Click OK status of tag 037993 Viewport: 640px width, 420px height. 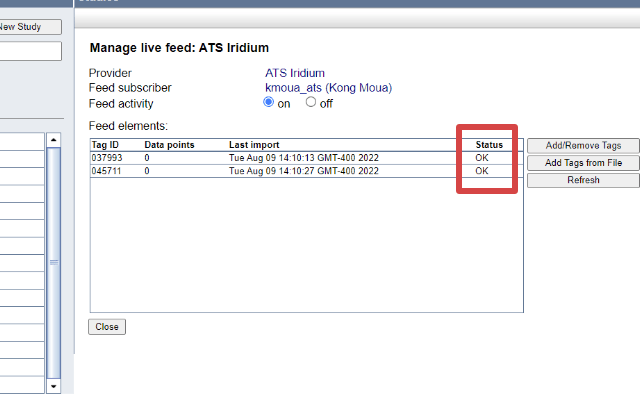(482, 158)
